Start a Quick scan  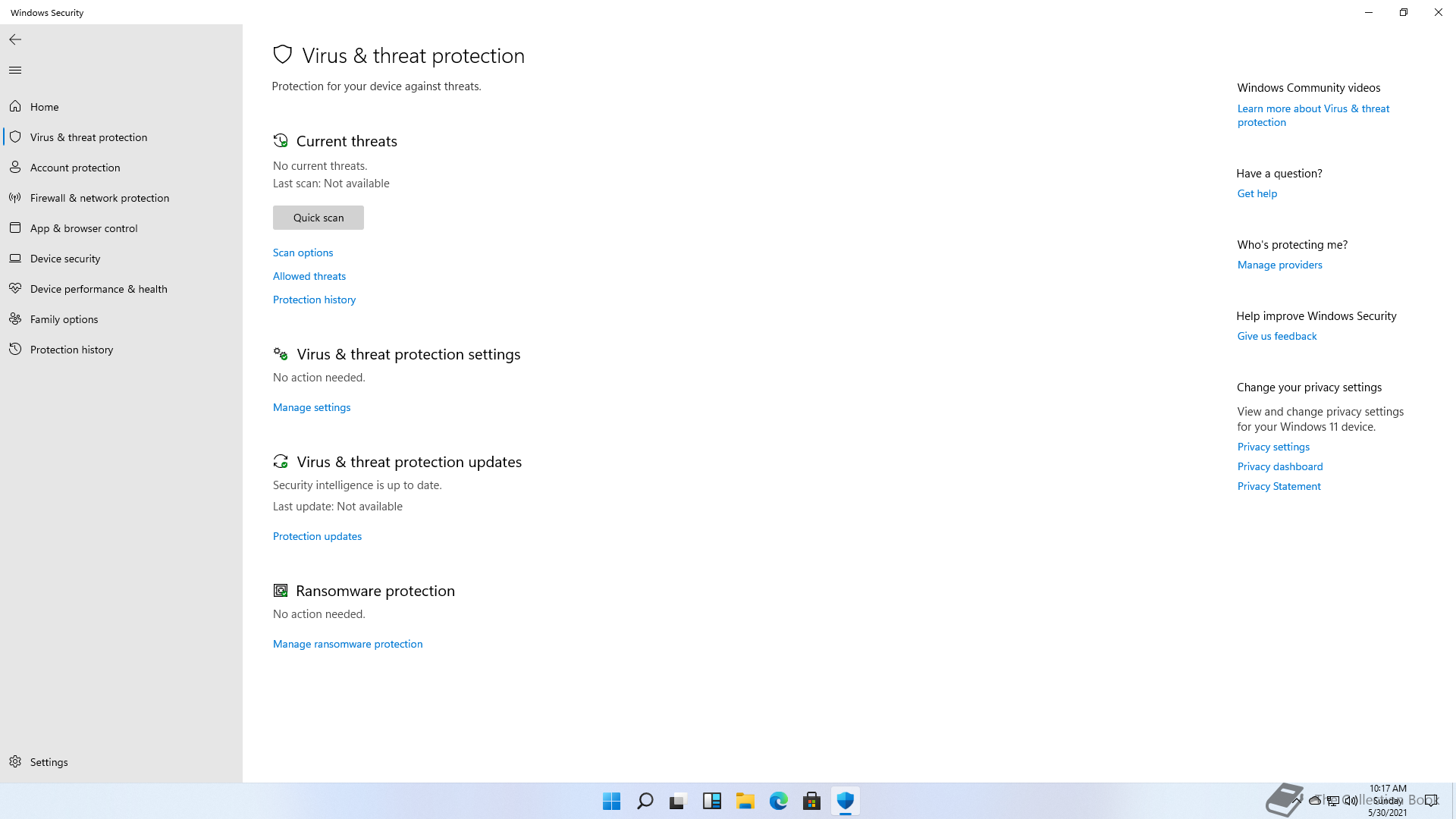tap(318, 218)
